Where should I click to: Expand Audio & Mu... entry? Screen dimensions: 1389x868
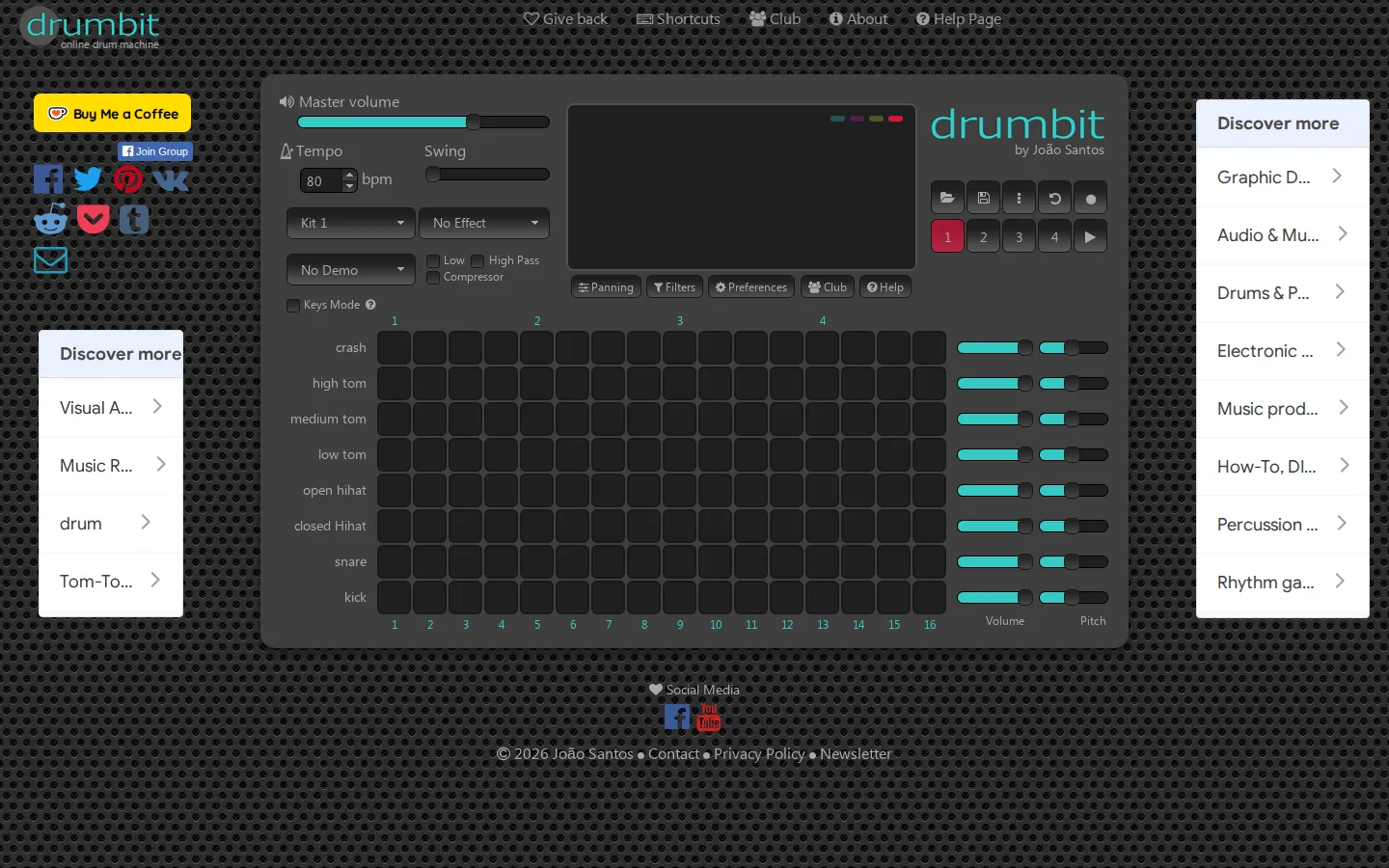[1282, 234]
